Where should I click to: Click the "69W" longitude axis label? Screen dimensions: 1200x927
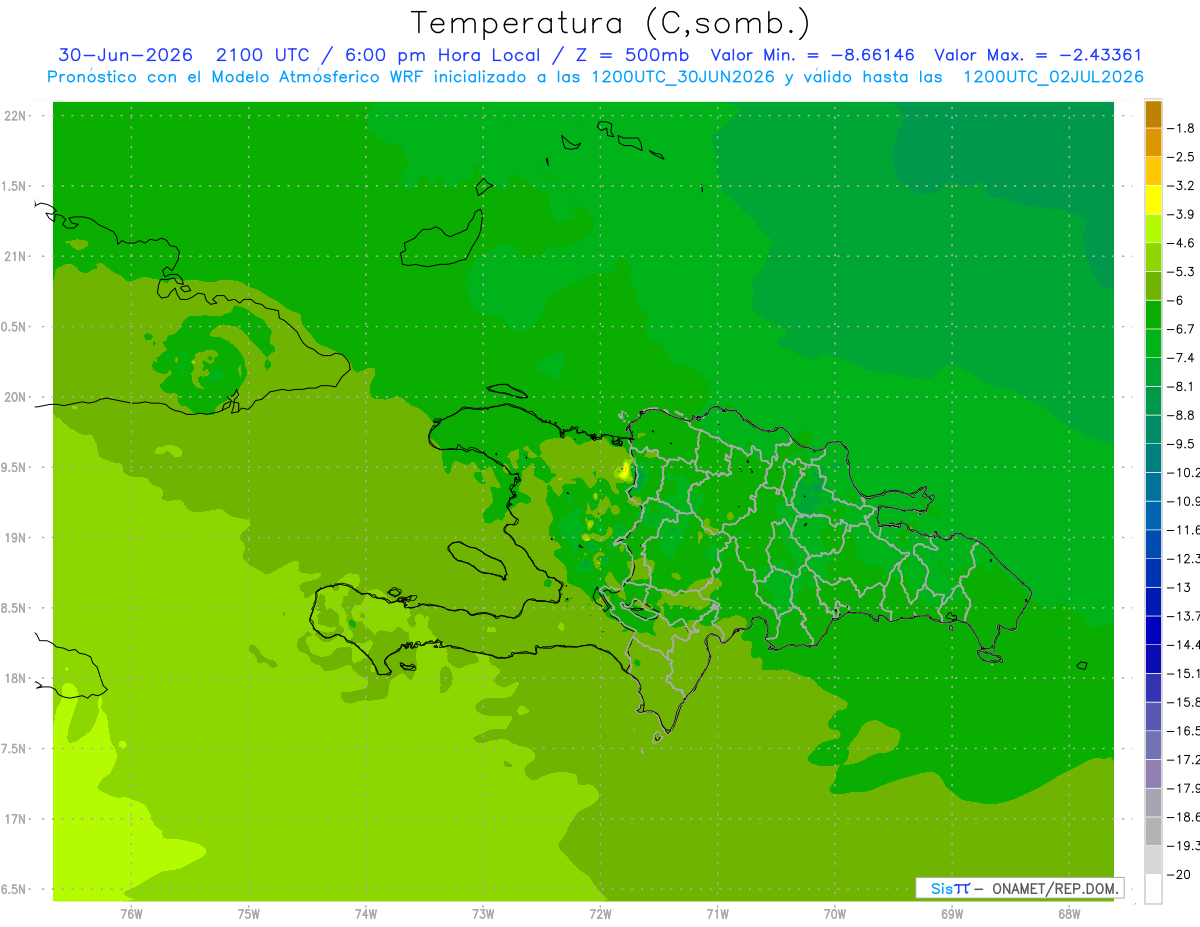coord(952,914)
